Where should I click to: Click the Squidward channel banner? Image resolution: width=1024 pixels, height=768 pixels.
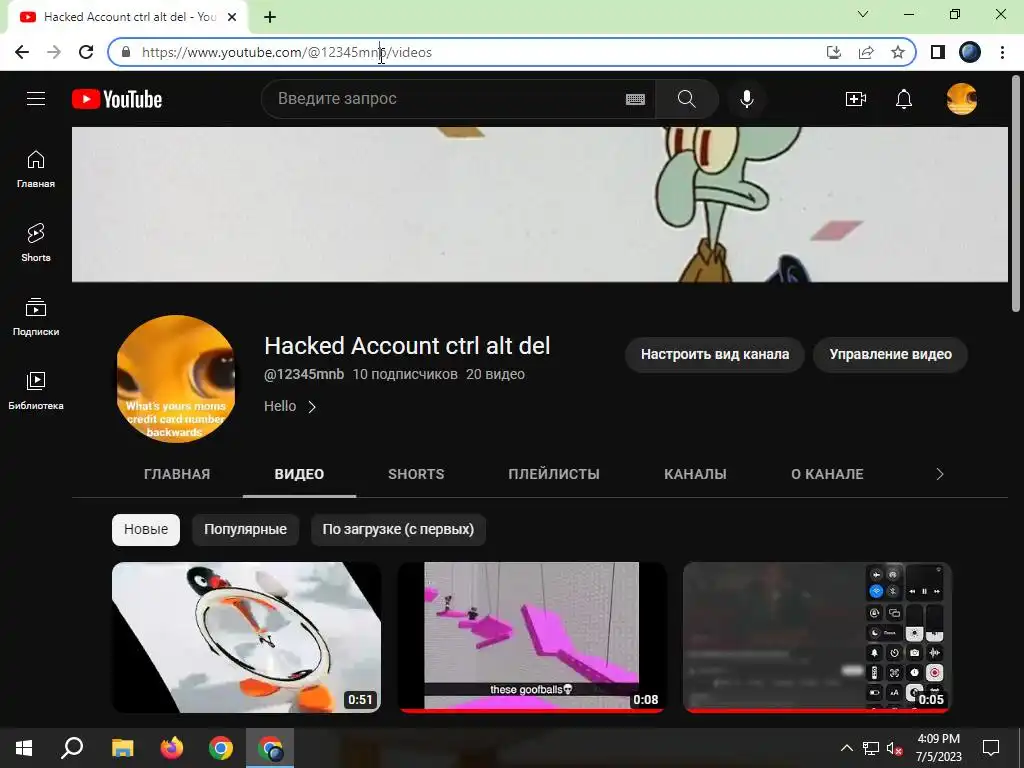pyautogui.click(x=539, y=204)
